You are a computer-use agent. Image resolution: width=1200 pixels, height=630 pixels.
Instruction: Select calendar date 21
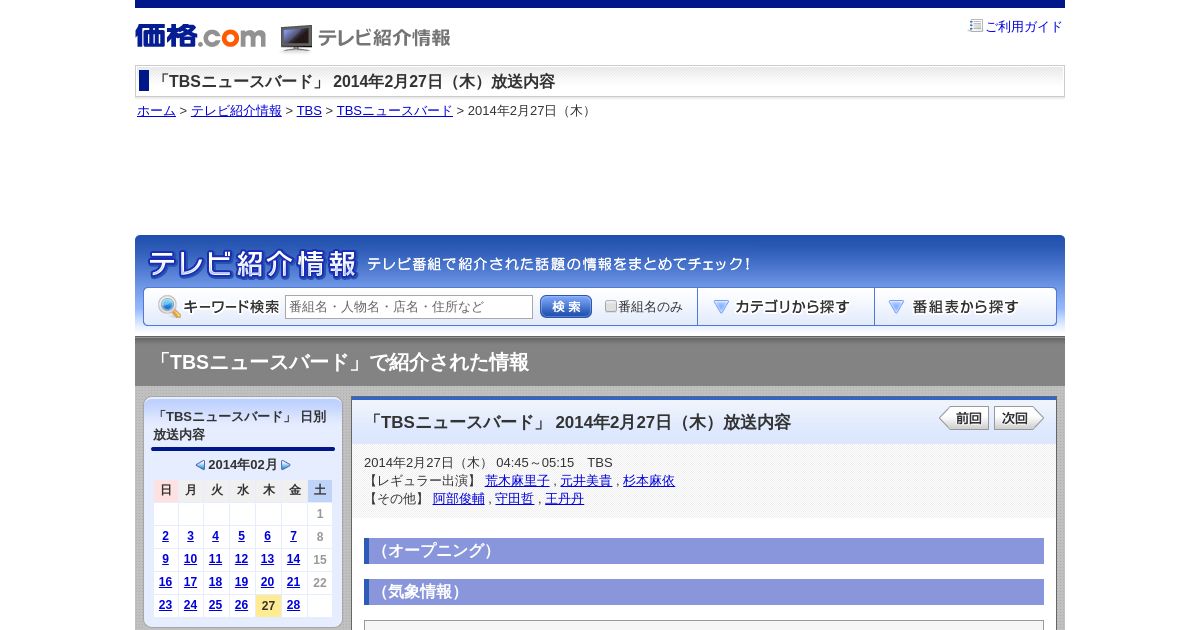pos(293,582)
